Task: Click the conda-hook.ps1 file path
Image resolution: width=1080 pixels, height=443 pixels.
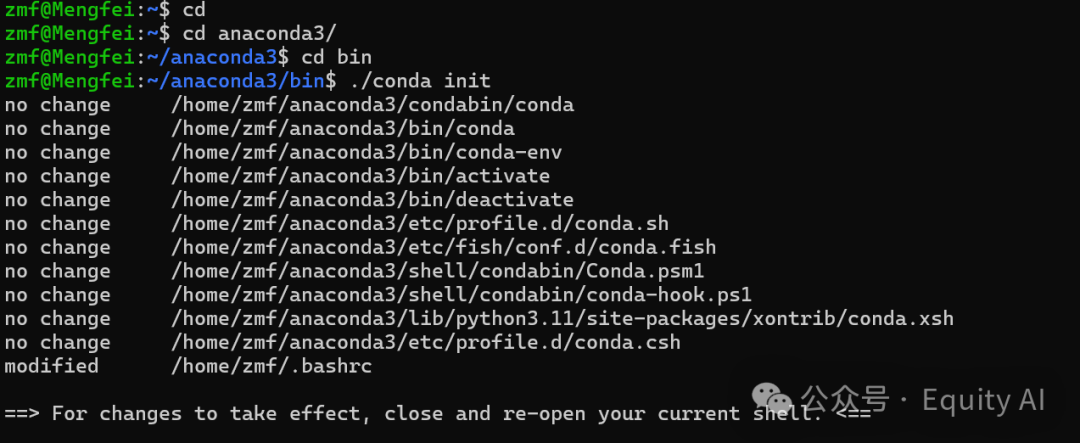Action: (x=461, y=295)
